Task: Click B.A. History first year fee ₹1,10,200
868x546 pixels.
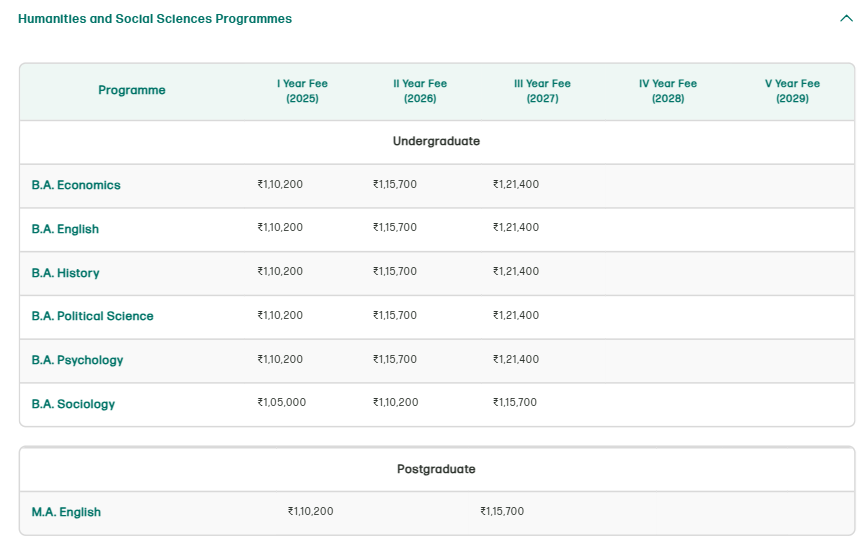Action: click(x=280, y=271)
